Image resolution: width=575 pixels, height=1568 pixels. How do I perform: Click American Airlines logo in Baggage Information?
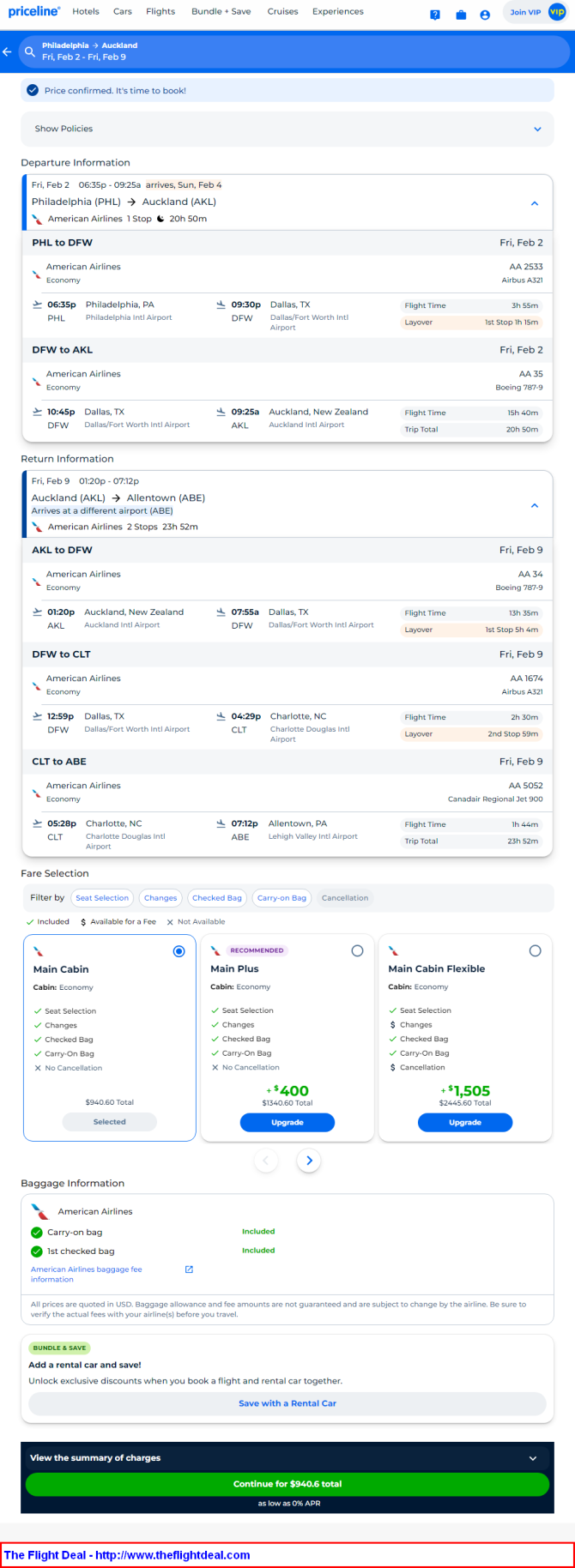click(x=40, y=1211)
